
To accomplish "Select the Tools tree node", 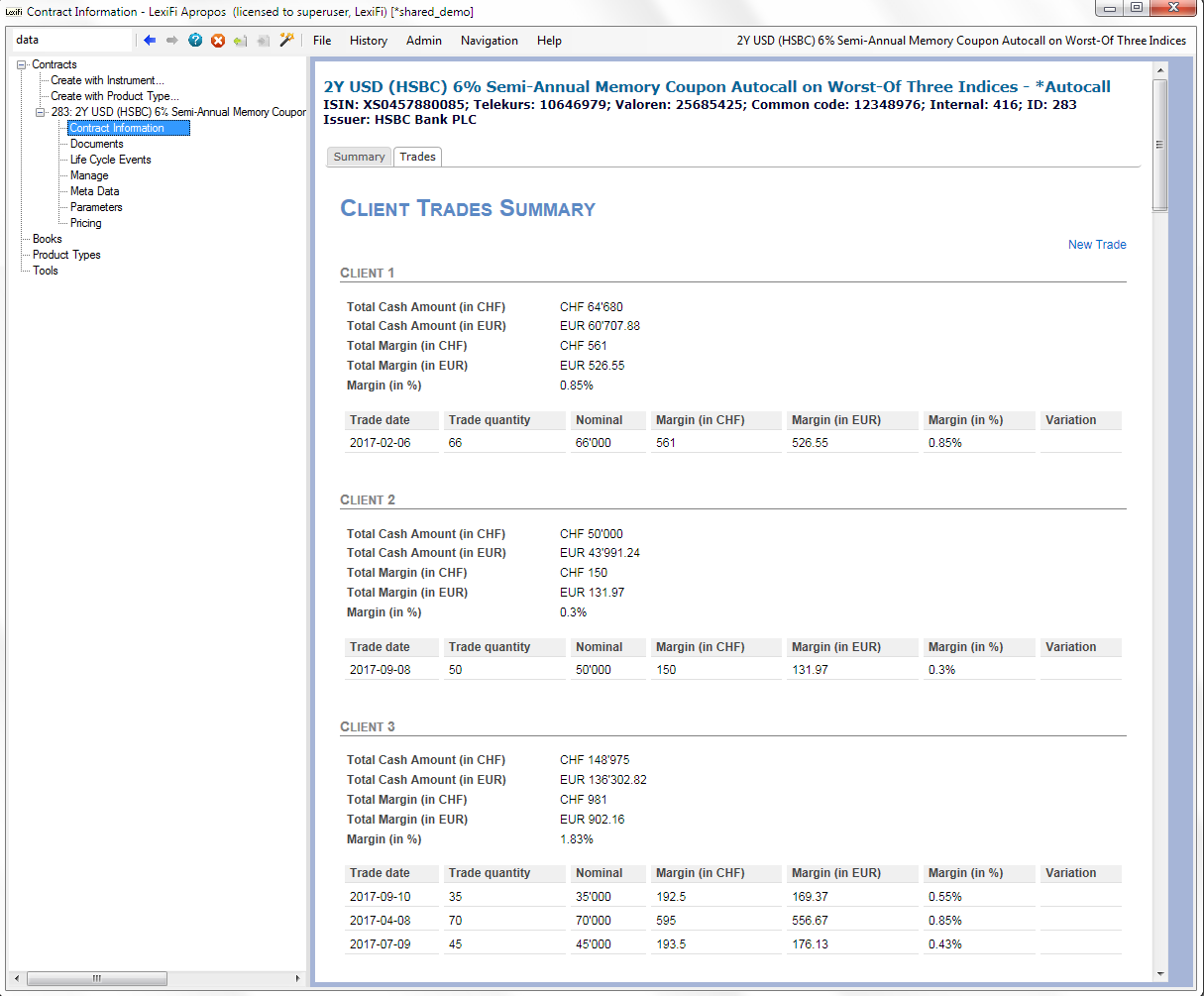I will [x=46, y=271].
